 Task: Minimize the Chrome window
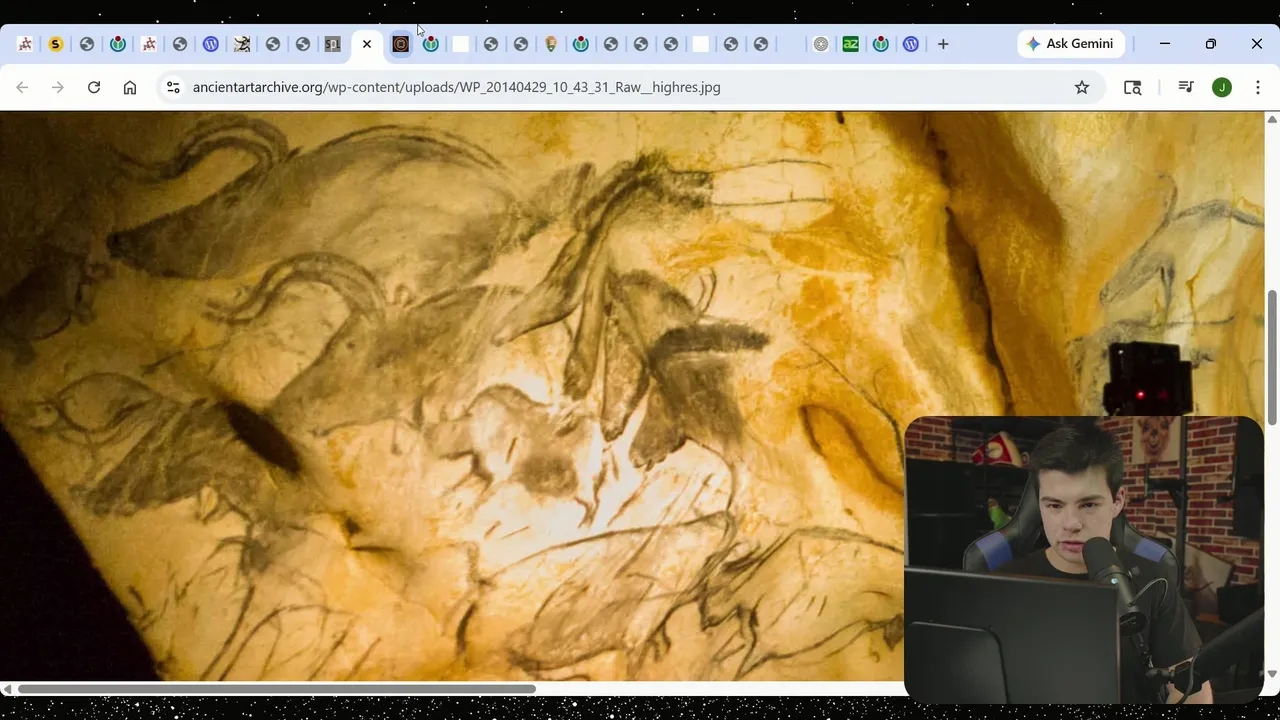[x=1165, y=44]
